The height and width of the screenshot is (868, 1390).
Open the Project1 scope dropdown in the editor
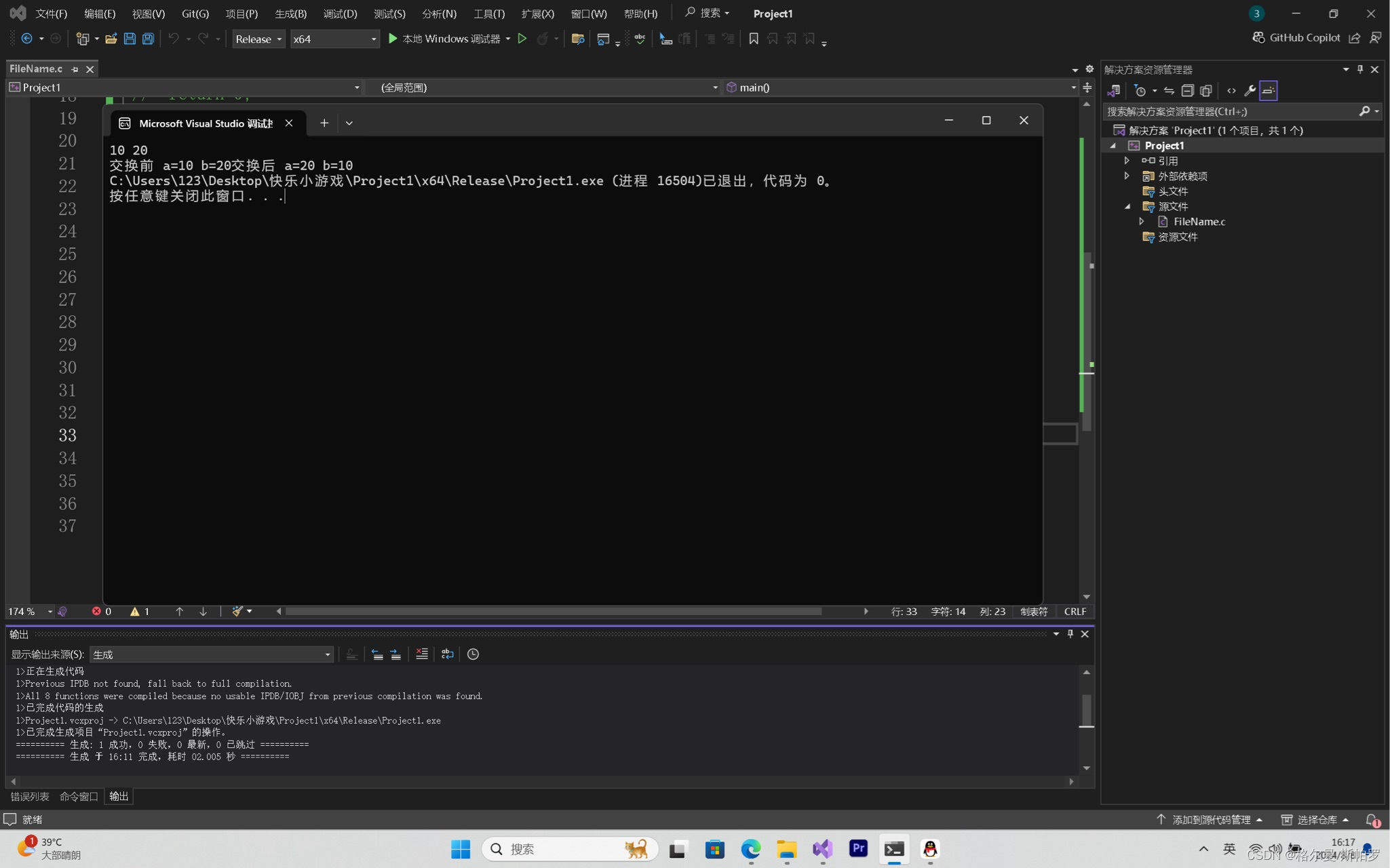[185, 87]
